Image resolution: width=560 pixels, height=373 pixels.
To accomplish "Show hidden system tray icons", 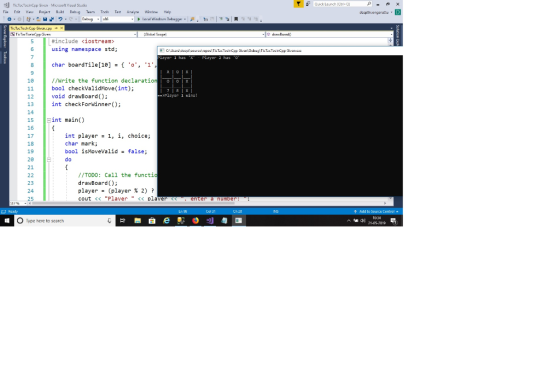I will tap(349, 221).
